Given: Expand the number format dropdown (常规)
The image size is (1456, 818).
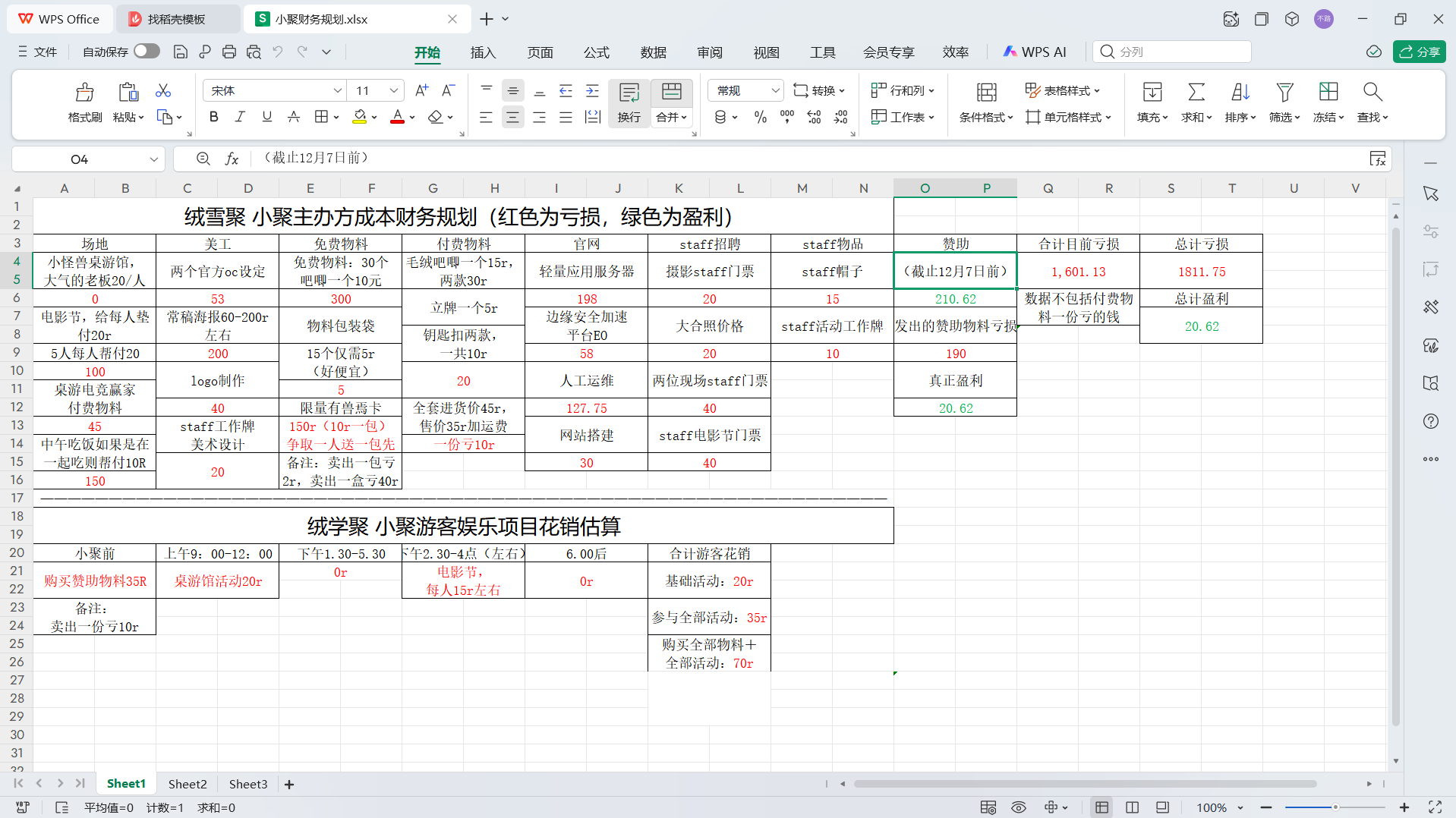Looking at the screenshot, I should [774, 91].
